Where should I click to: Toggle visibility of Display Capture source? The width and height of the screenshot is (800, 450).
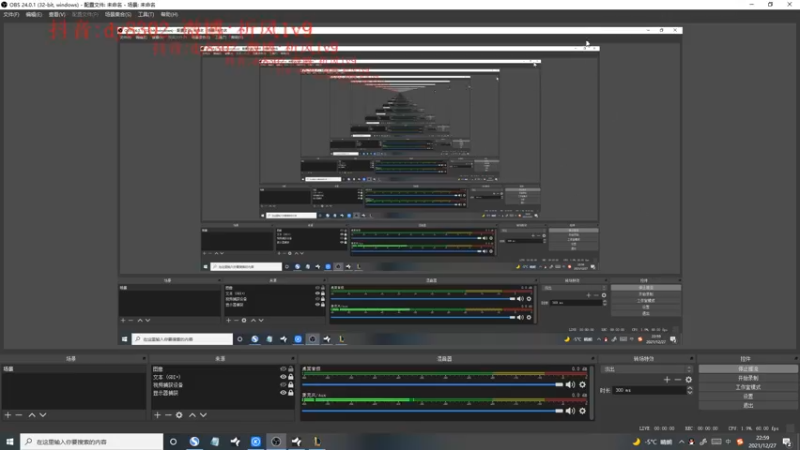(x=283, y=393)
